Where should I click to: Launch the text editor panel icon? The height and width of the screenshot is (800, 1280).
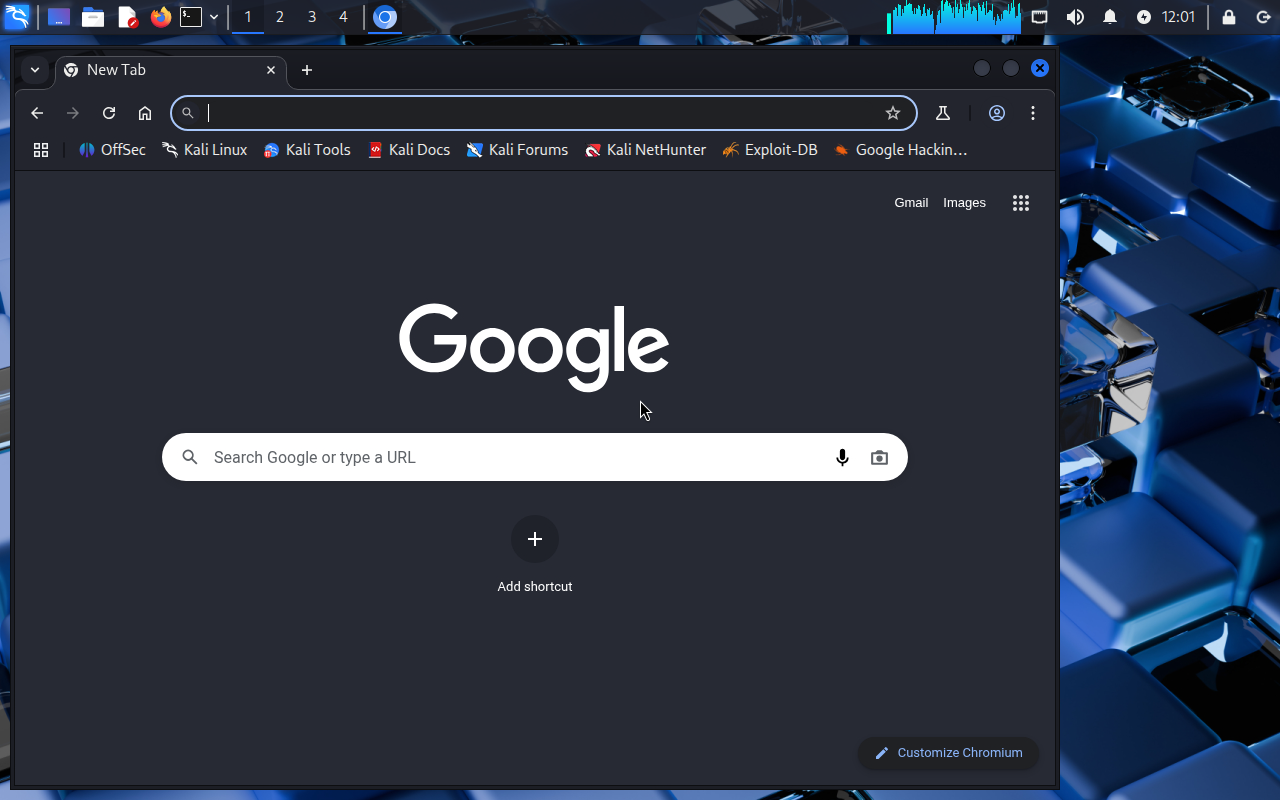(x=127, y=17)
